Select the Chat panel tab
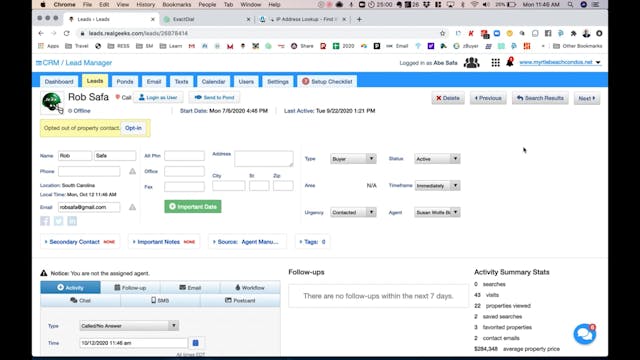Viewport: 640px width, 360px height. [80, 300]
